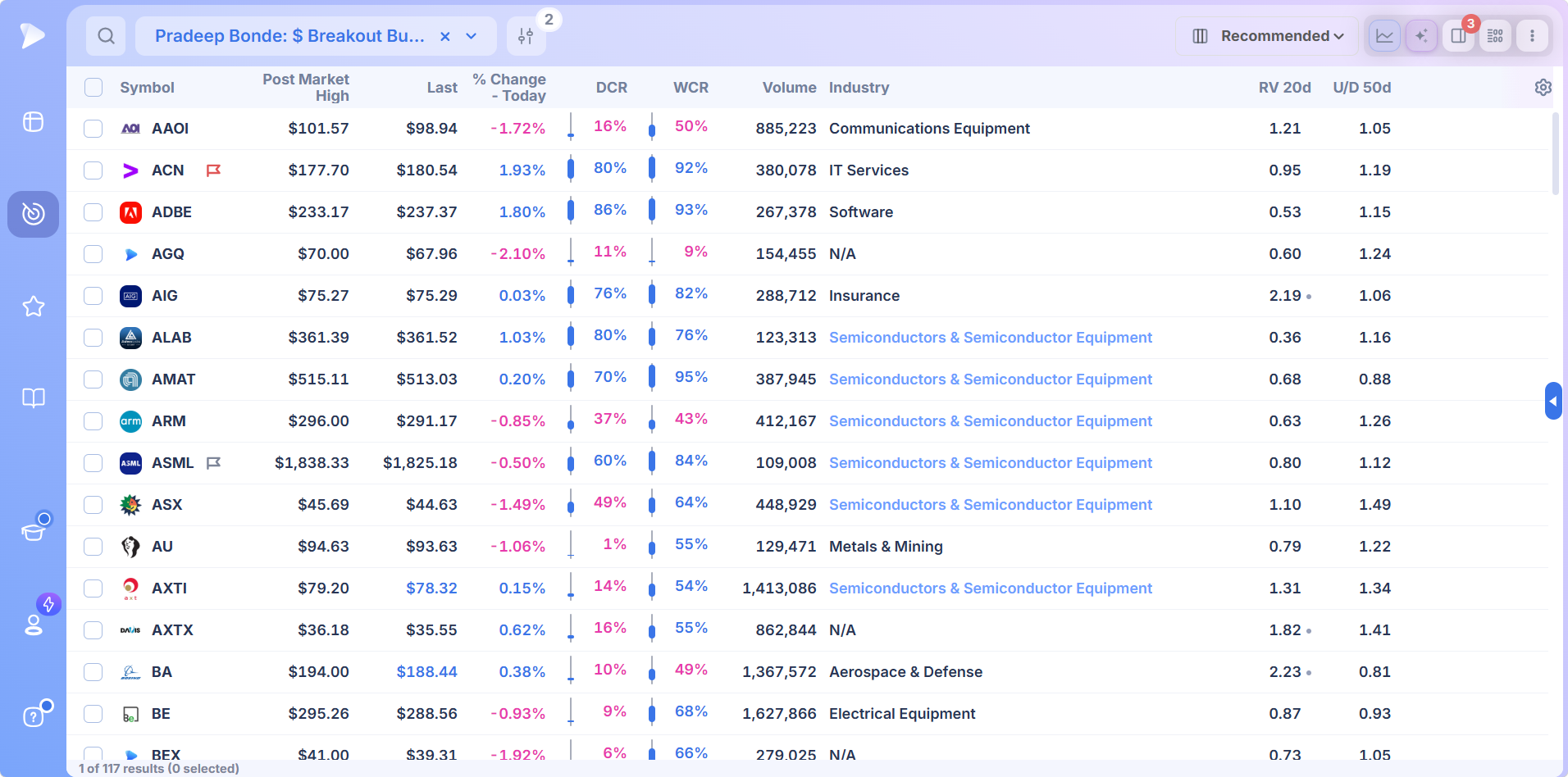Open the user profile sidebar icon
The height and width of the screenshot is (777, 1568).
33,625
